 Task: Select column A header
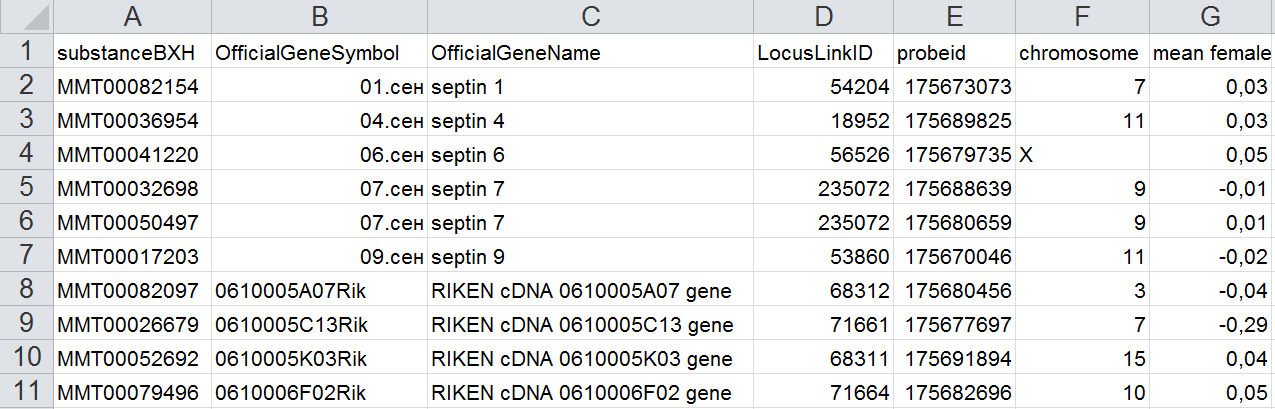tap(130, 16)
